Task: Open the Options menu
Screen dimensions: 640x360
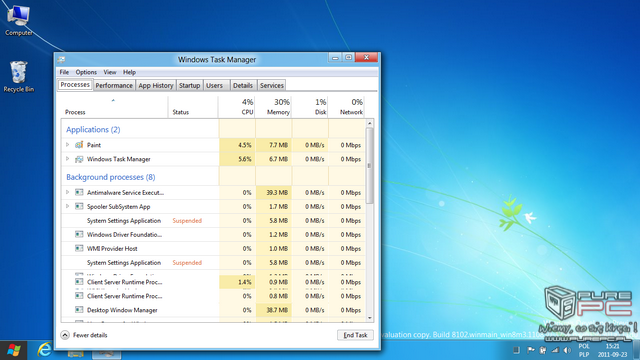Action: pyautogui.click(x=86, y=72)
